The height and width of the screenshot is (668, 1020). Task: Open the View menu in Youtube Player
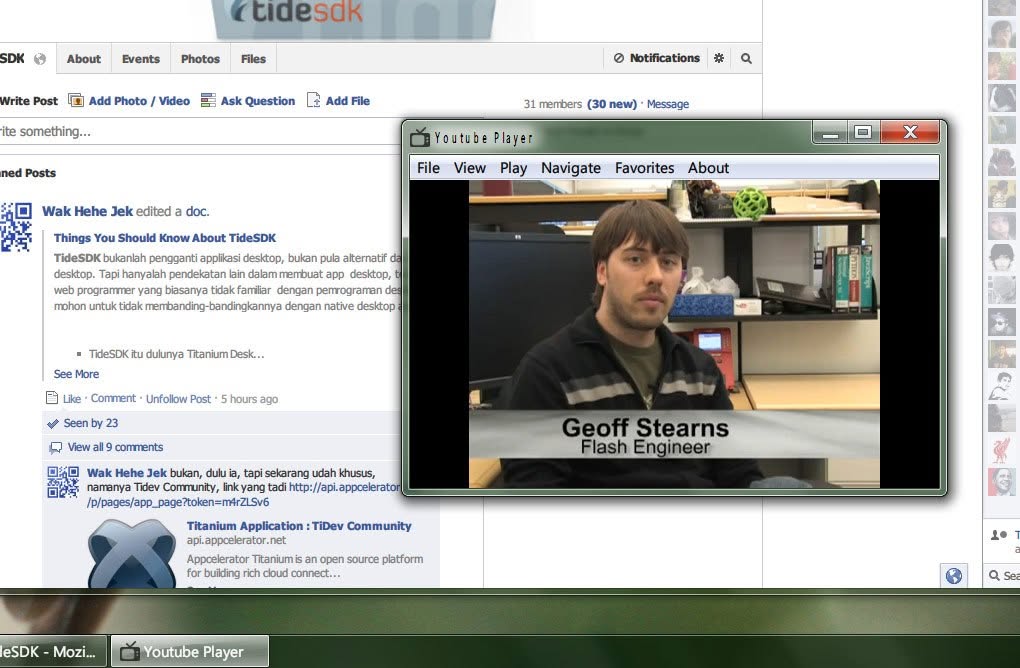click(x=470, y=168)
